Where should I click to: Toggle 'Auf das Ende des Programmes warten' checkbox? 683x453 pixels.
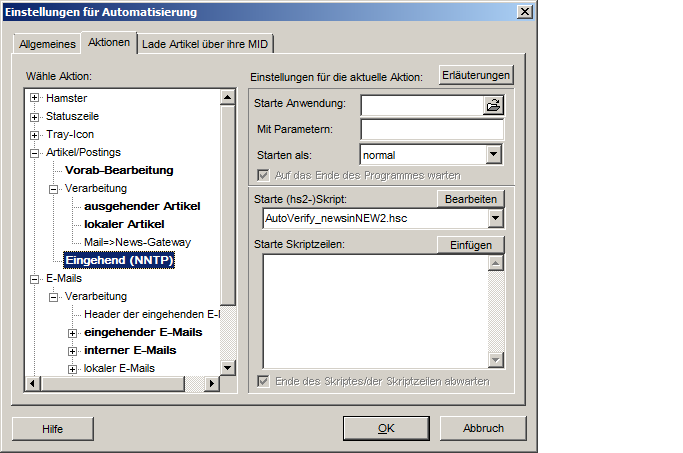pos(264,175)
